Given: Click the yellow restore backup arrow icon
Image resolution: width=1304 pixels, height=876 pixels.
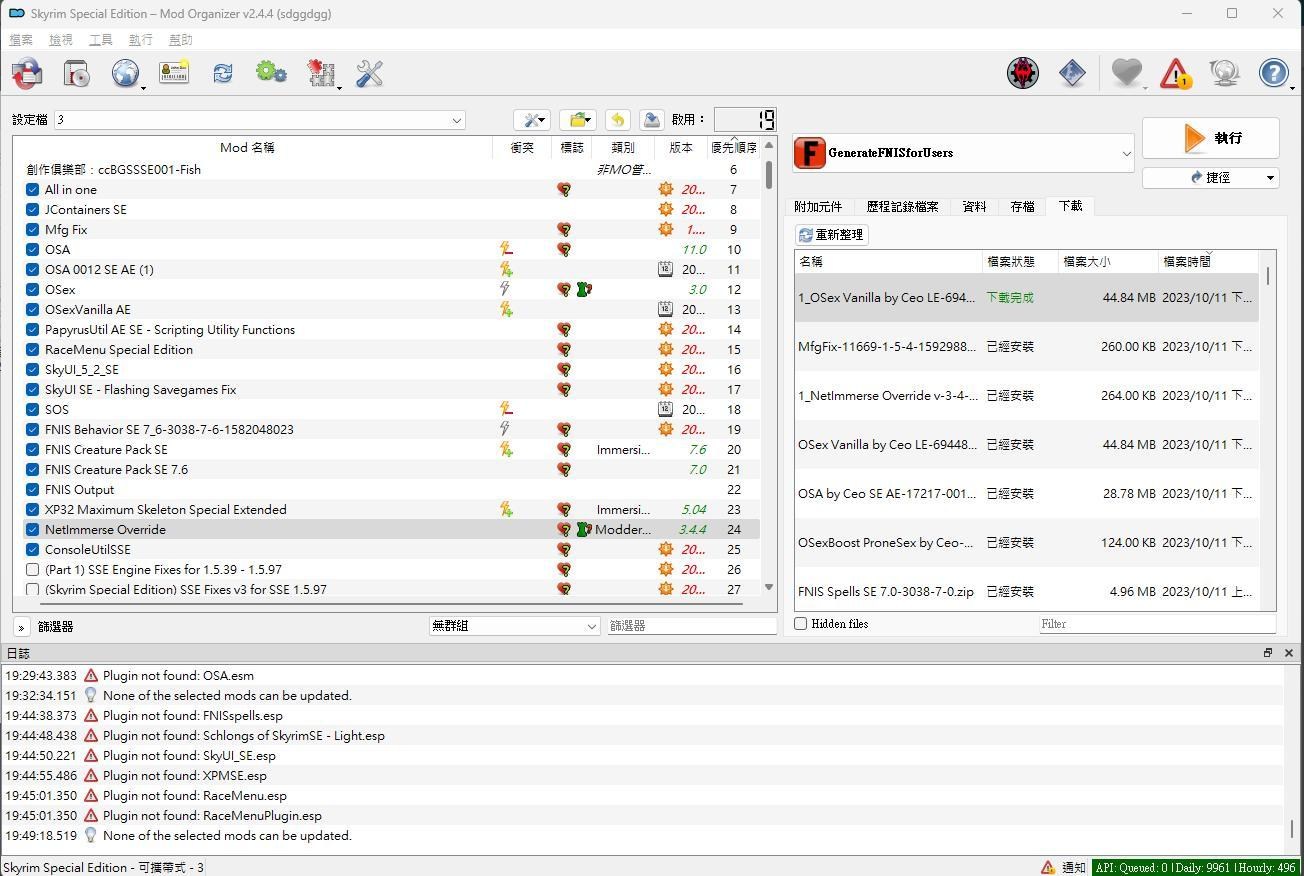Looking at the screenshot, I should (x=617, y=120).
